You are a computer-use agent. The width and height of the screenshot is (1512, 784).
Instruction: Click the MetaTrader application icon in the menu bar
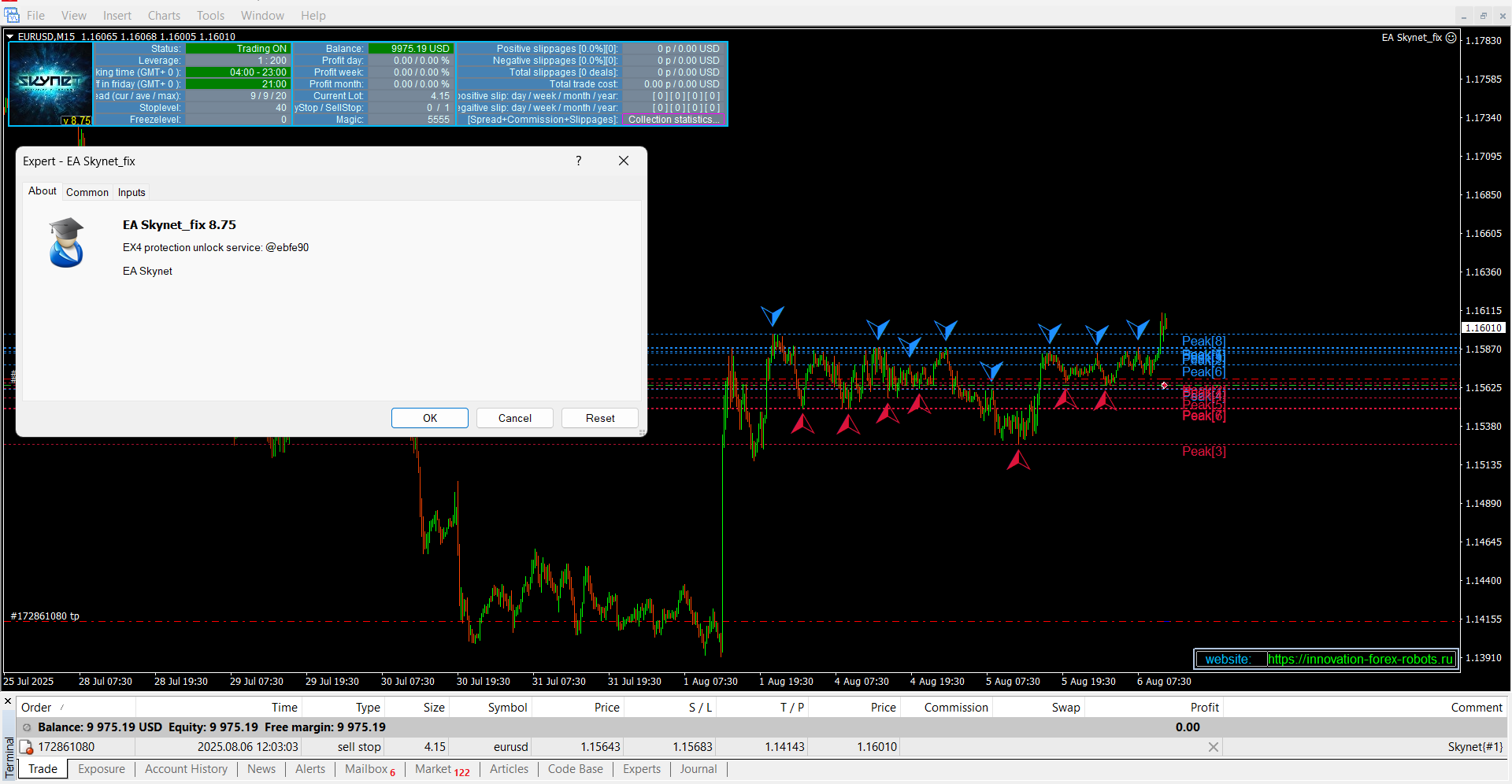(12, 15)
